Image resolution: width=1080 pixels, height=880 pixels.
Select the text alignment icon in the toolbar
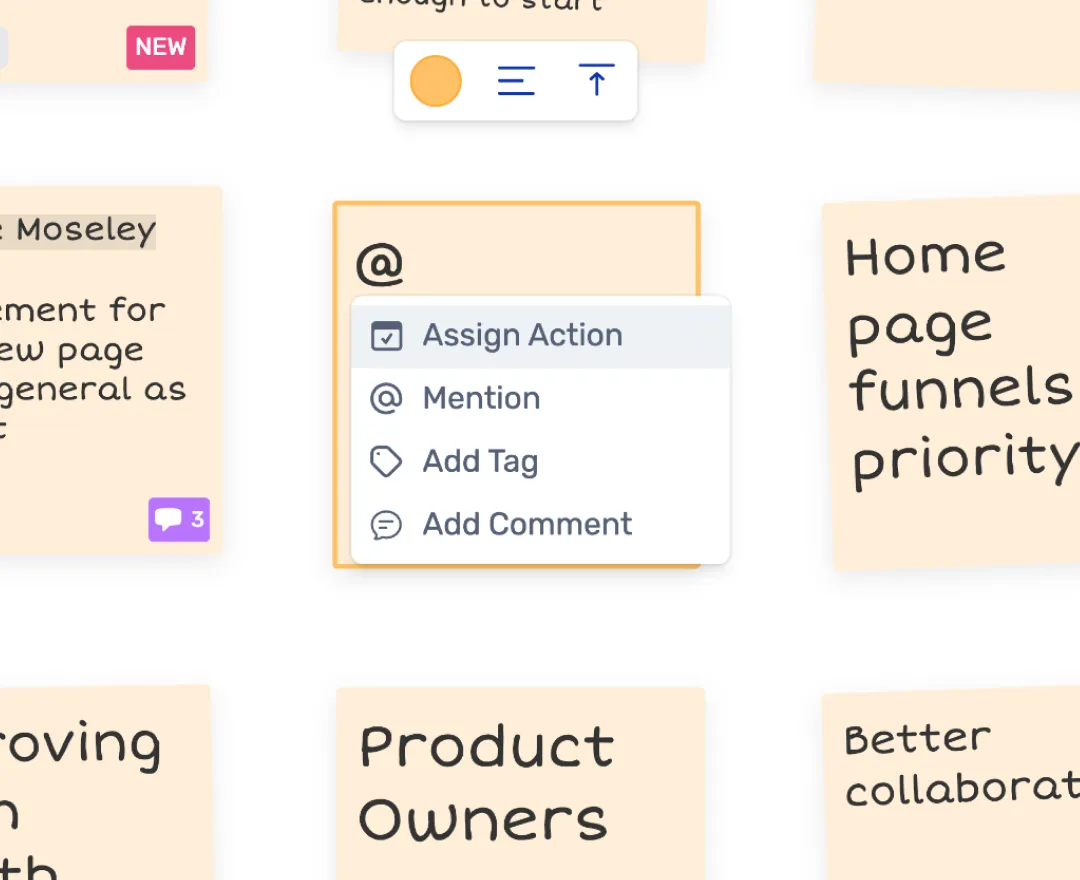click(516, 81)
